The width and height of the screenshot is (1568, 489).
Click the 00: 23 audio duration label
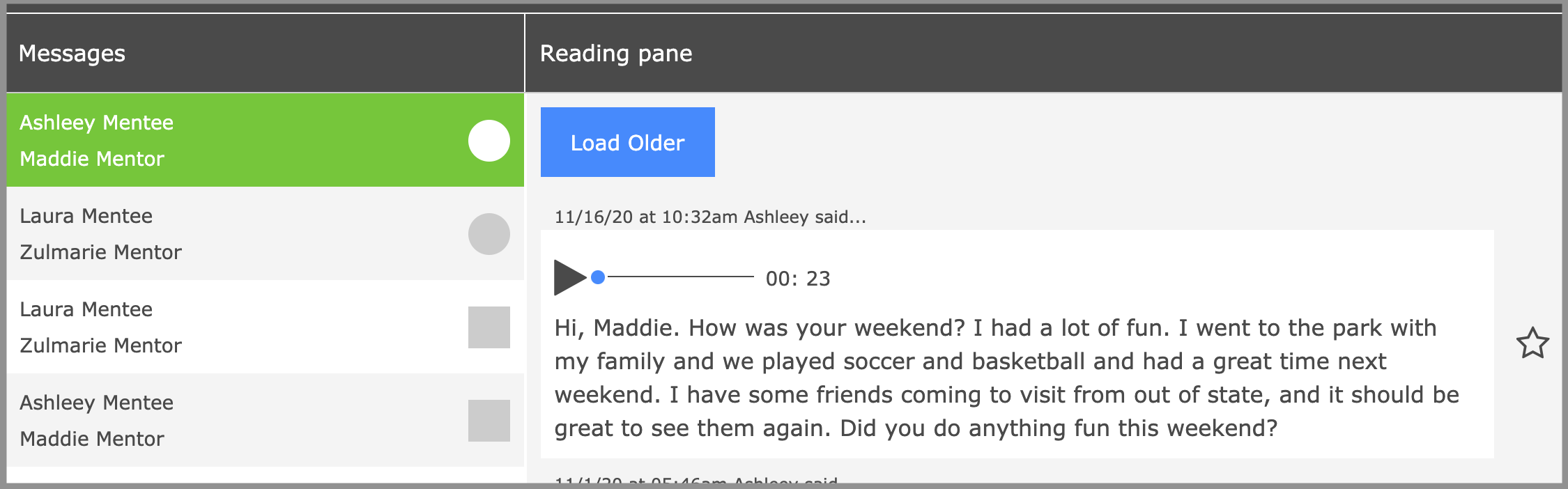[x=797, y=279]
